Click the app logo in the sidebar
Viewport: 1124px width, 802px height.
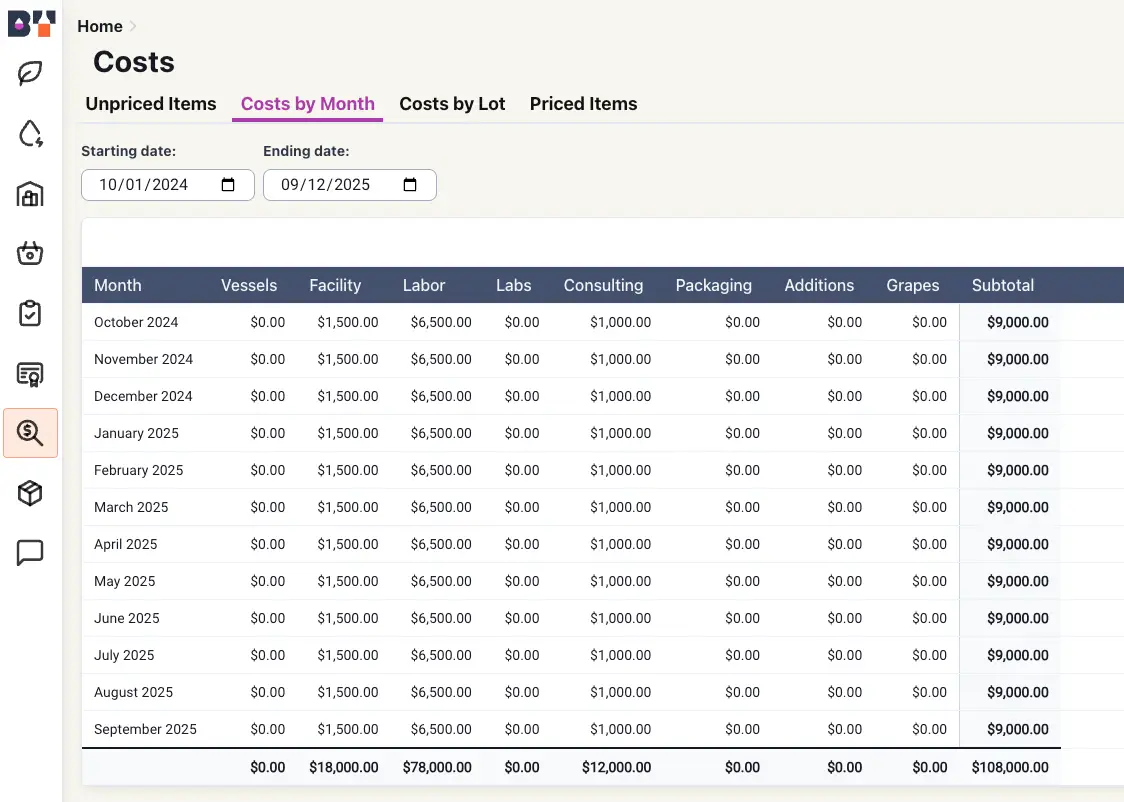point(31,23)
